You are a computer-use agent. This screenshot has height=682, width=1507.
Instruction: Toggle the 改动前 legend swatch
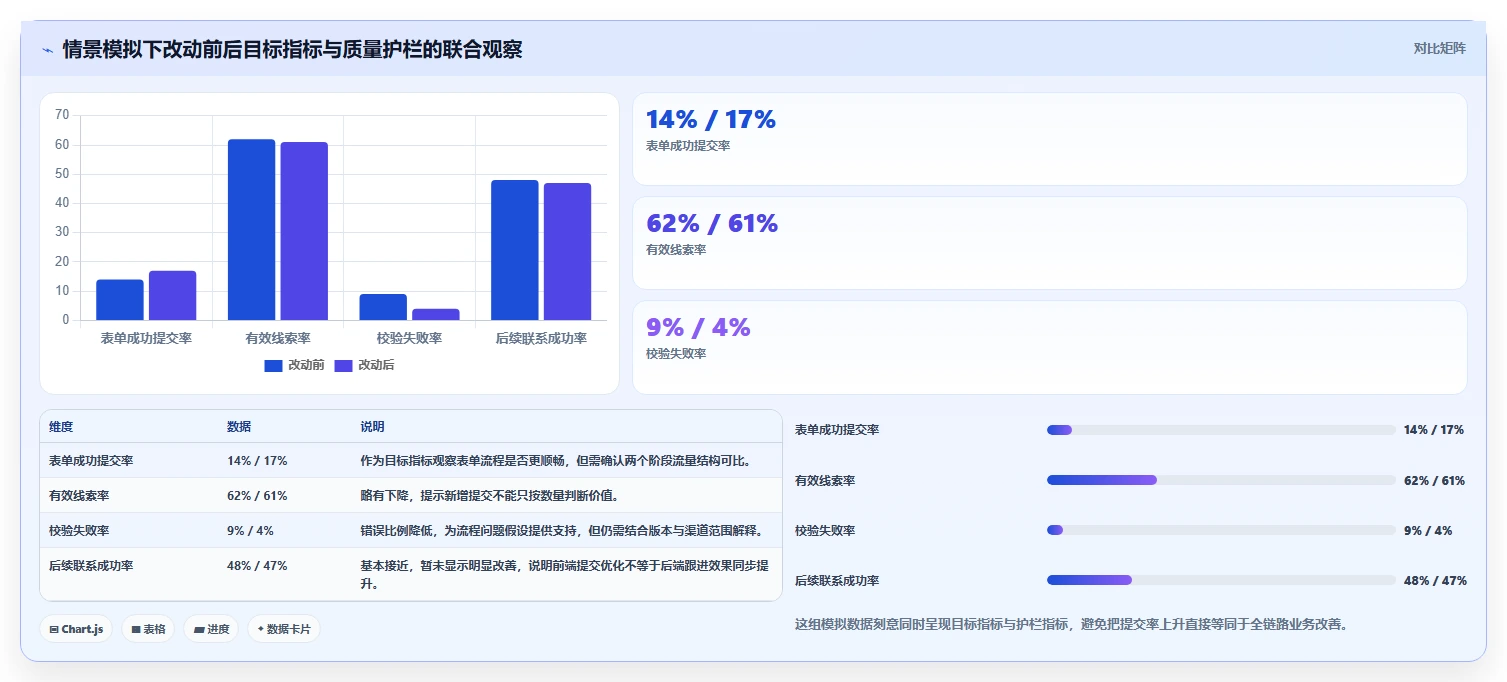[x=274, y=366]
